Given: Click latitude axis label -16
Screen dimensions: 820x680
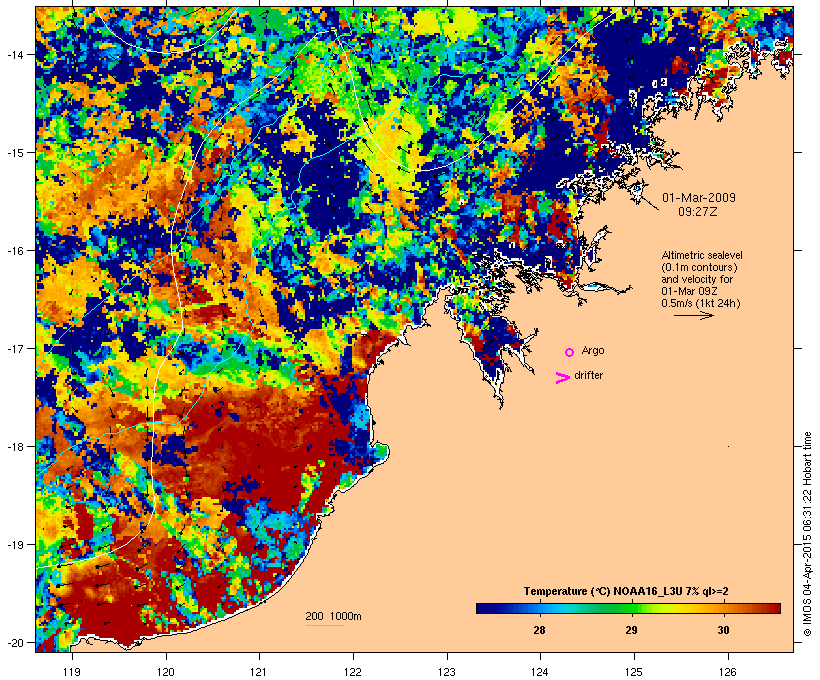Looking at the screenshot, I should click(x=14, y=251).
